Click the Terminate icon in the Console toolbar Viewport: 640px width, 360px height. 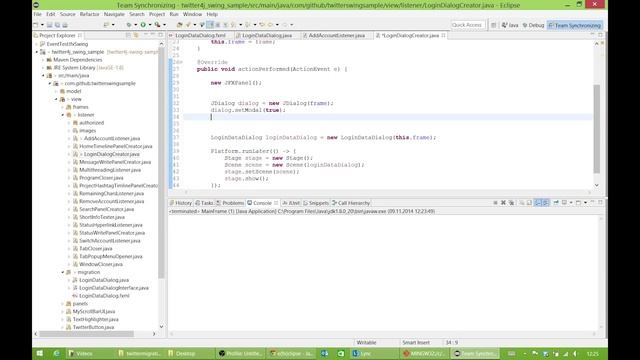(495, 202)
